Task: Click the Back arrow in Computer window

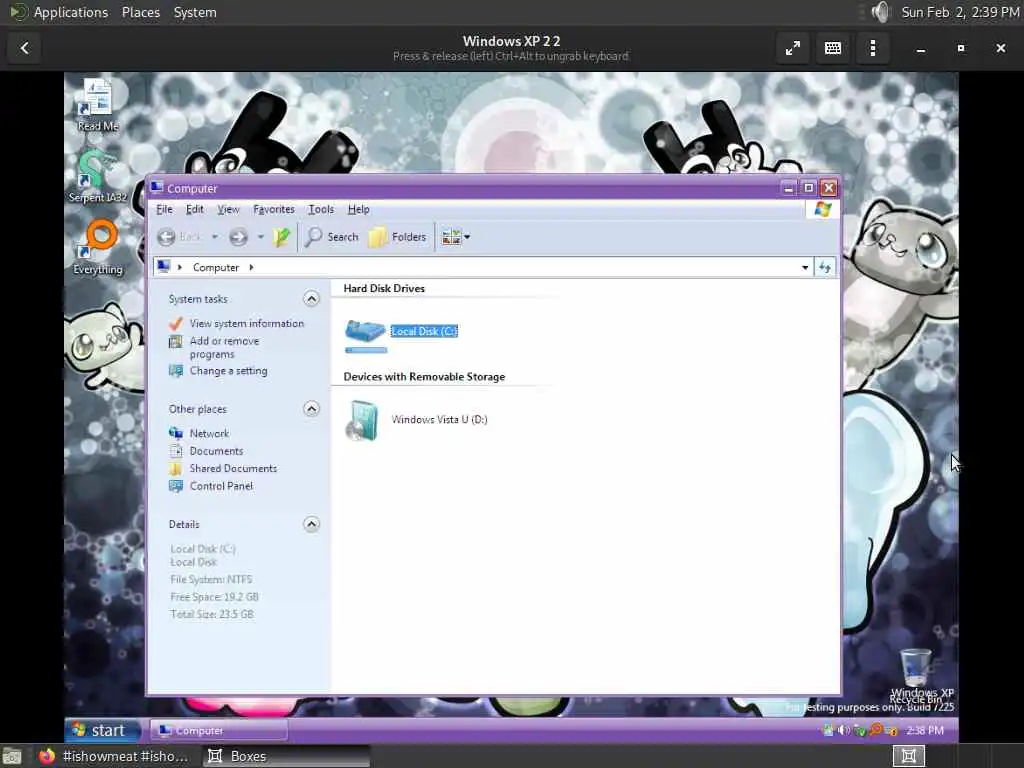Action: pyautogui.click(x=167, y=237)
